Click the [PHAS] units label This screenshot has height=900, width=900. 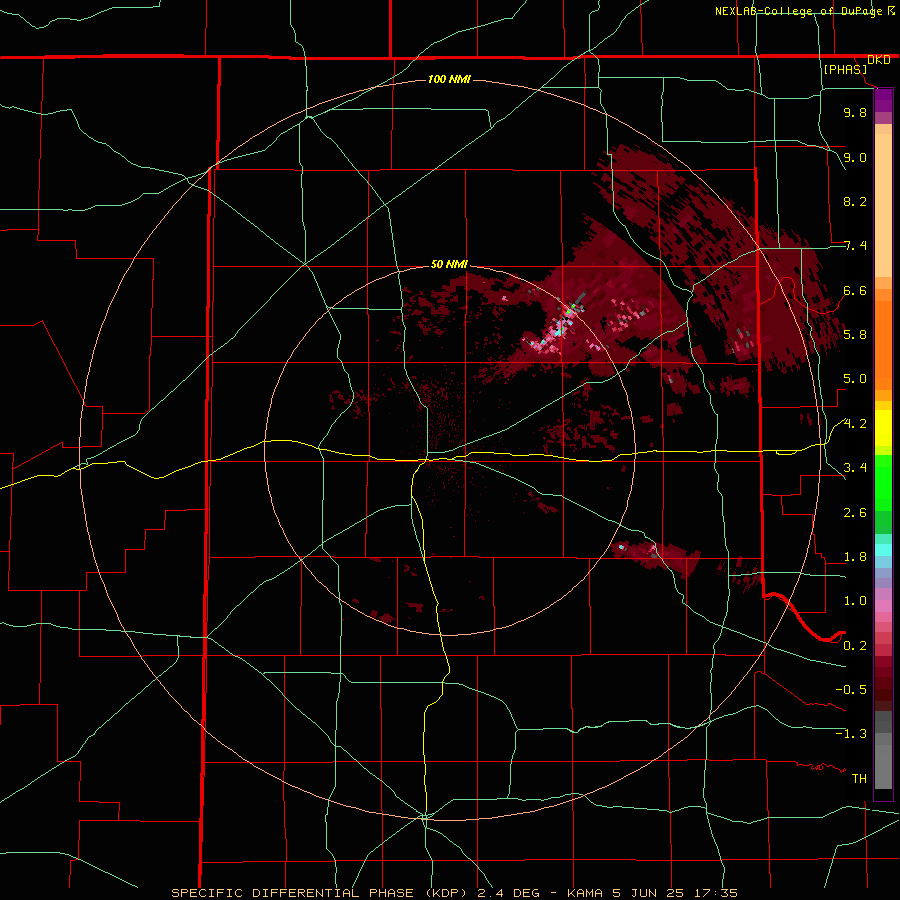[845, 69]
